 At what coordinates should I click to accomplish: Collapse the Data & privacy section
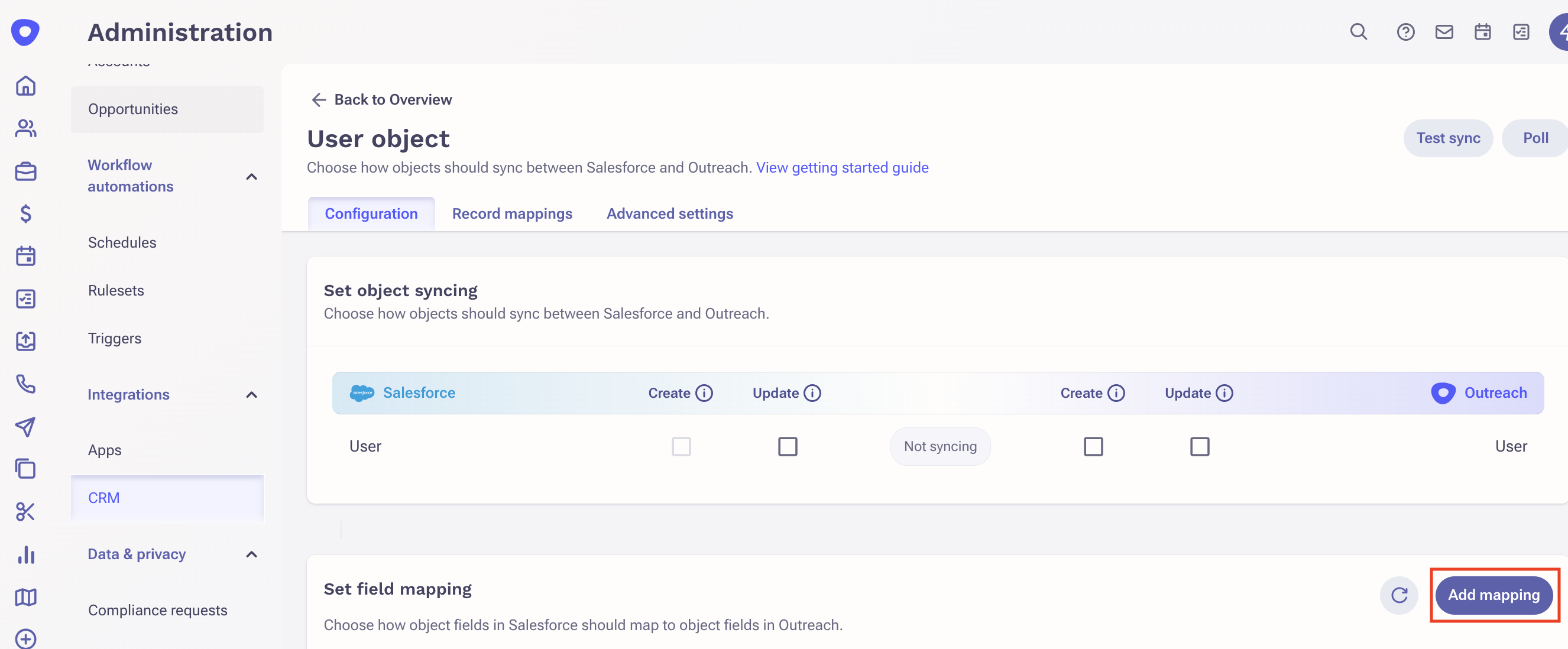[251, 554]
